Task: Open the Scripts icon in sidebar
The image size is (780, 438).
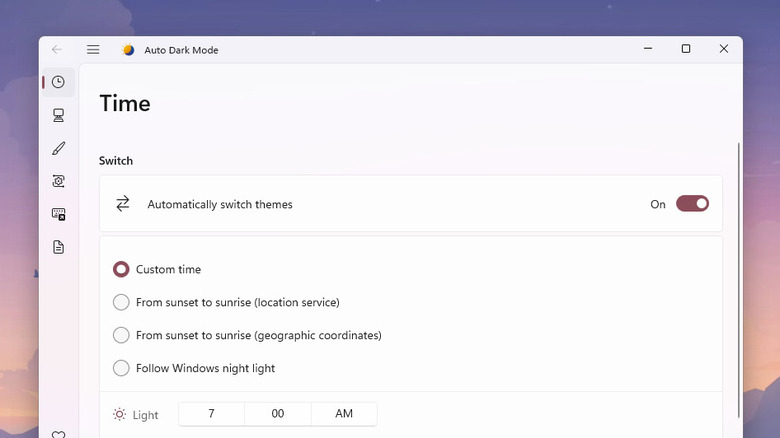Action: tap(58, 181)
